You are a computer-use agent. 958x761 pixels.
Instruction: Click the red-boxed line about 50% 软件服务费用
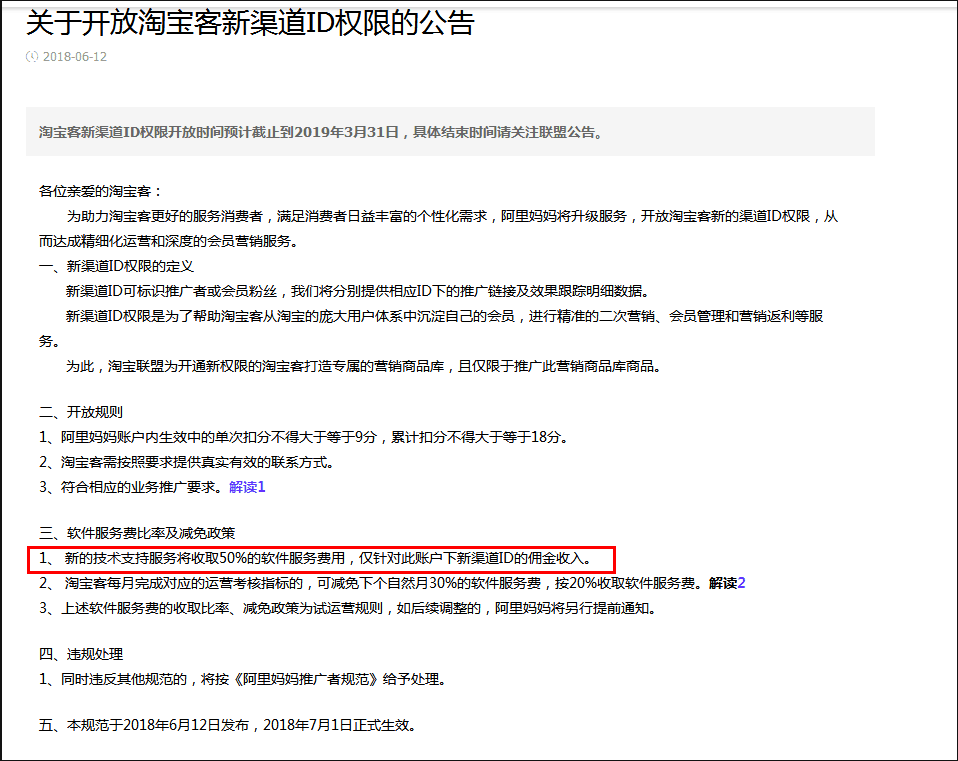(322, 558)
